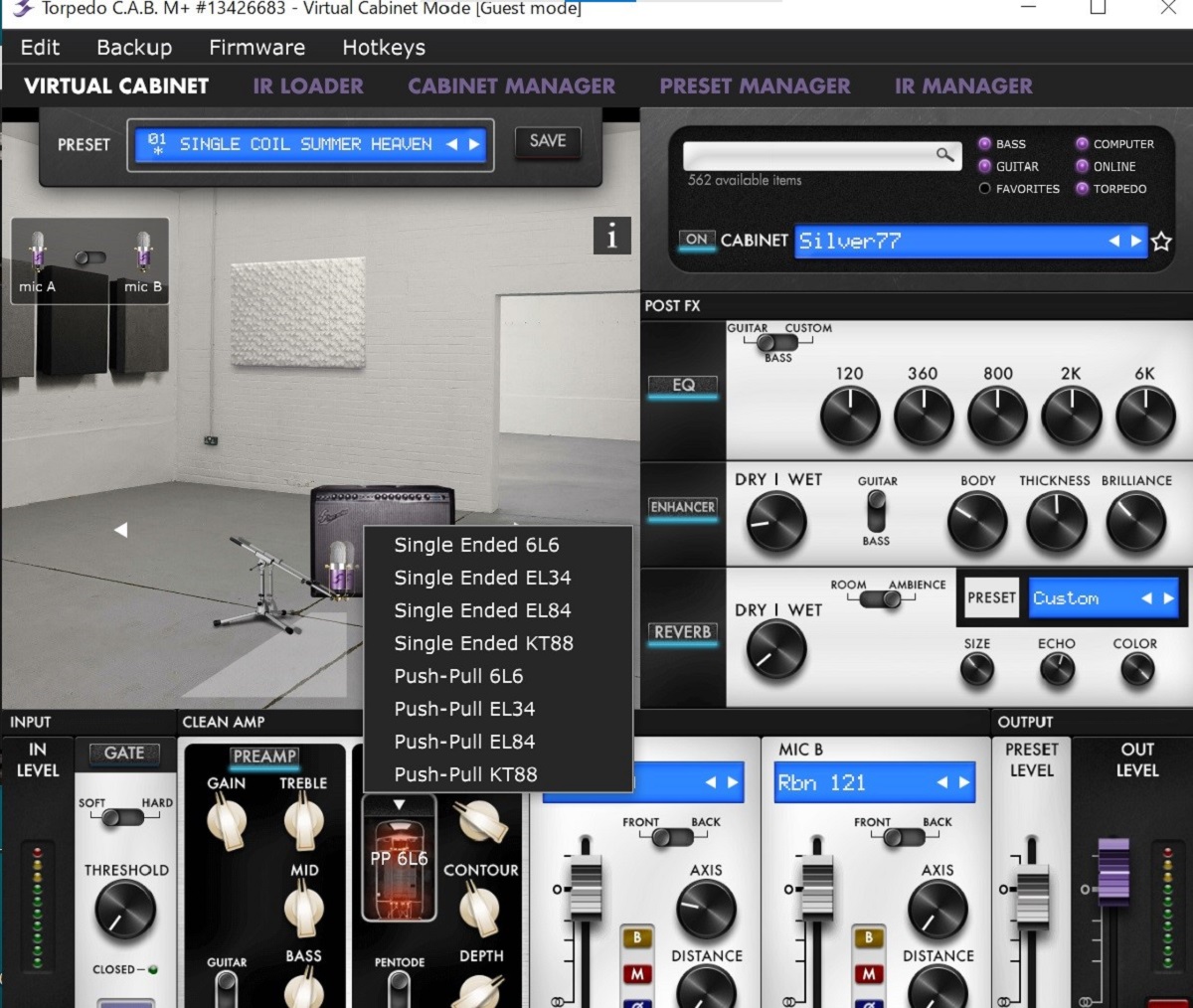
Task: Flip the EQ Guitar/Custom/Bass switch
Action: [778, 342]
